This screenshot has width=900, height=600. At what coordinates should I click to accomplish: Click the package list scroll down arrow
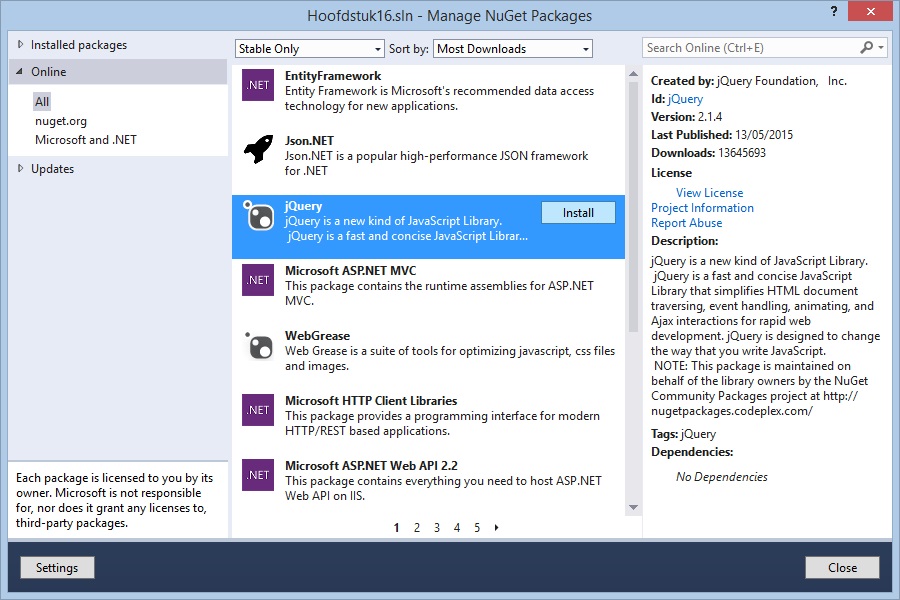pos(633,507)
